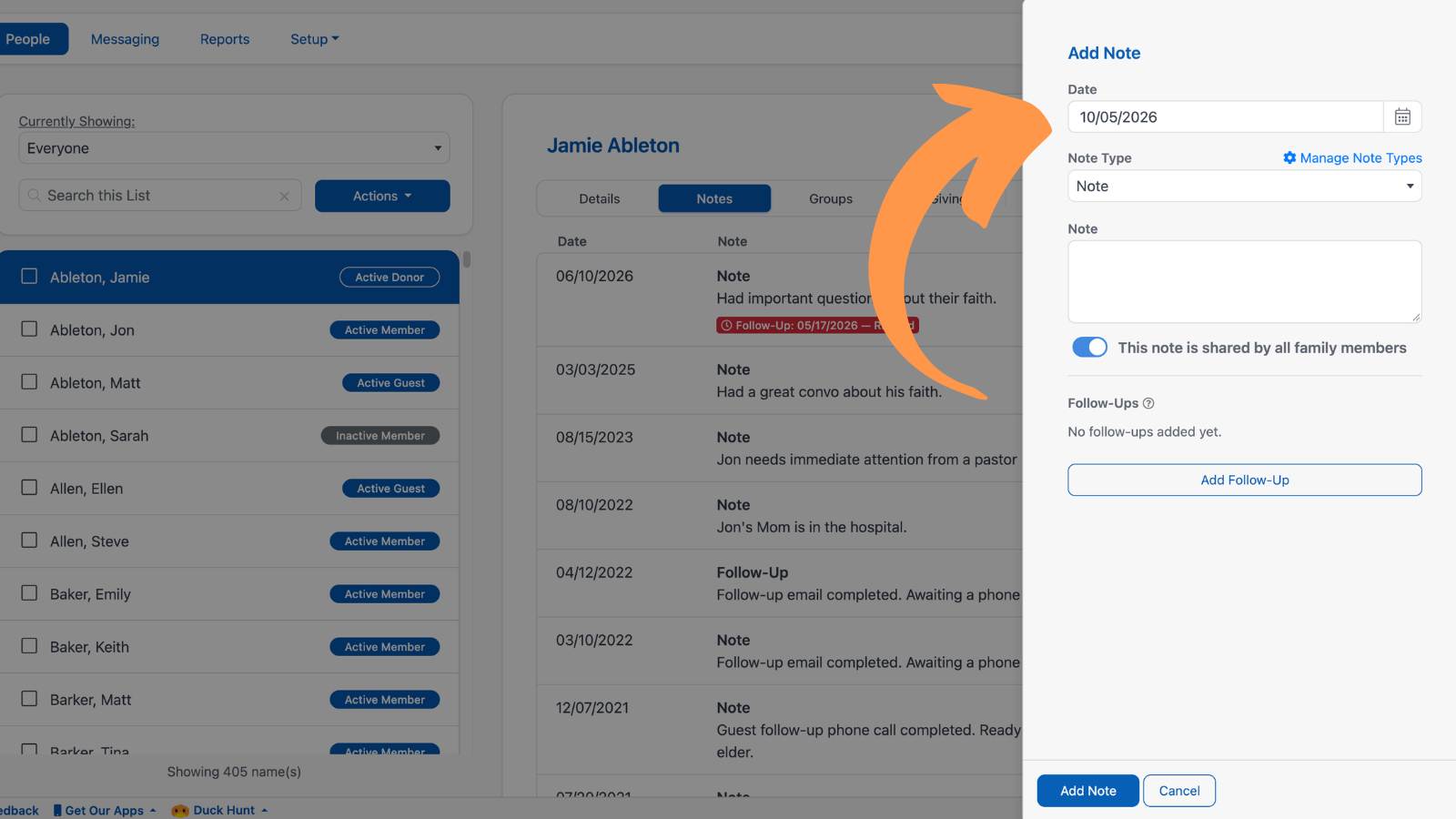Switch to the Details tab
Image resolution: width=1456 pixels, height=819 pixels.
pos(599,198)
